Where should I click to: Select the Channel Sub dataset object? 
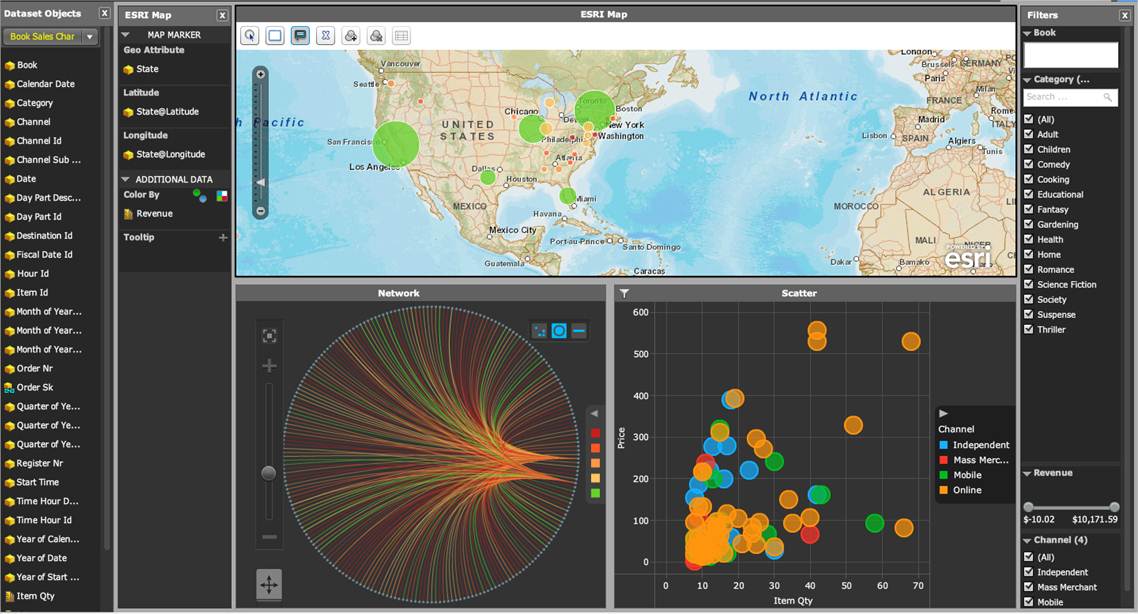tap(49, 160)
